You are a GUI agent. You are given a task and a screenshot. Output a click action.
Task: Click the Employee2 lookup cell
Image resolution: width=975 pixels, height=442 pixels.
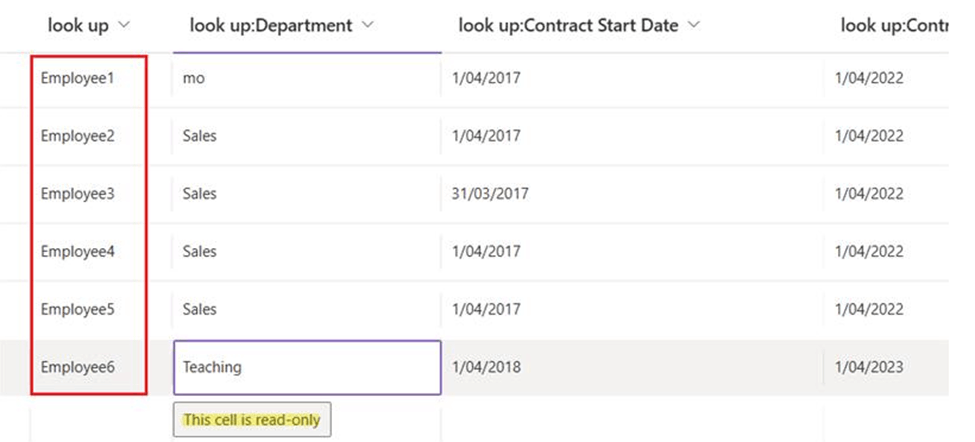coord(78,136)
